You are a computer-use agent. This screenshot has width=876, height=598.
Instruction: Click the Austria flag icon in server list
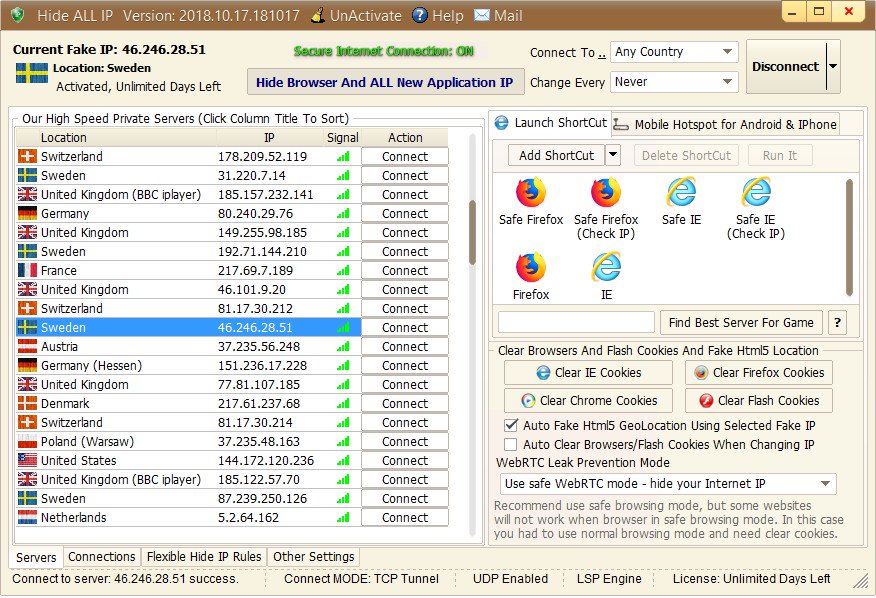pos(27,347)
